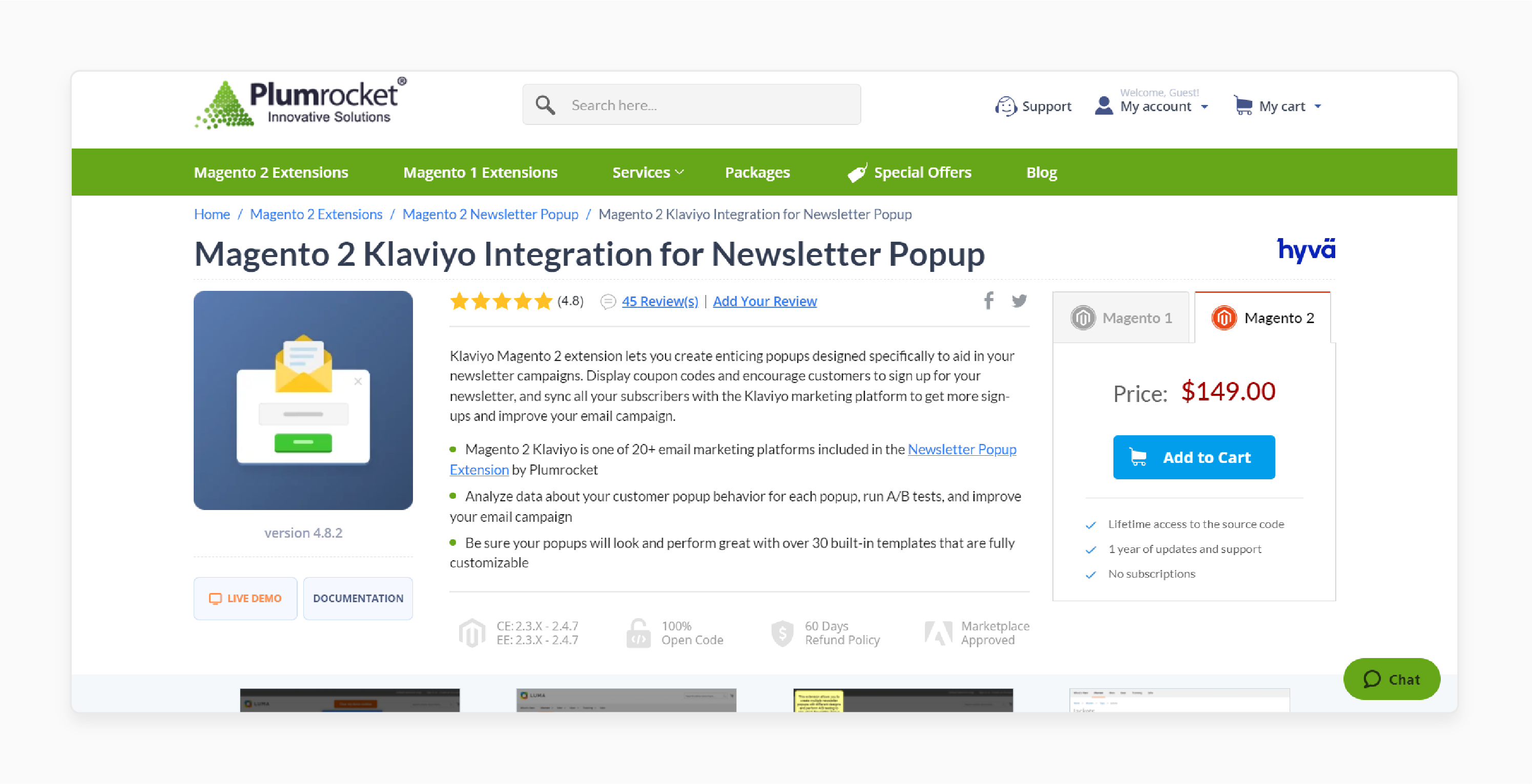Click the 100% Open Code padlock icon
This screenshot has height=784, width=1532.
pyautogui.click(x=638, y=633)
